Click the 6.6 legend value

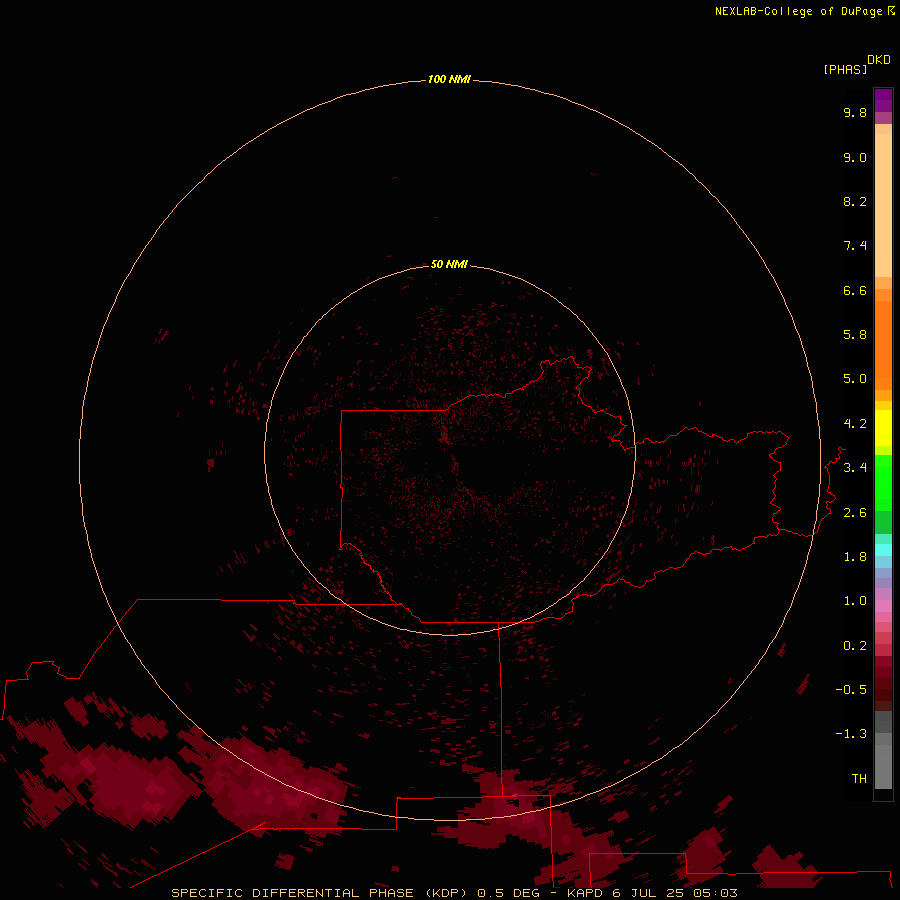pyautogui.click(x=855, y=290)
